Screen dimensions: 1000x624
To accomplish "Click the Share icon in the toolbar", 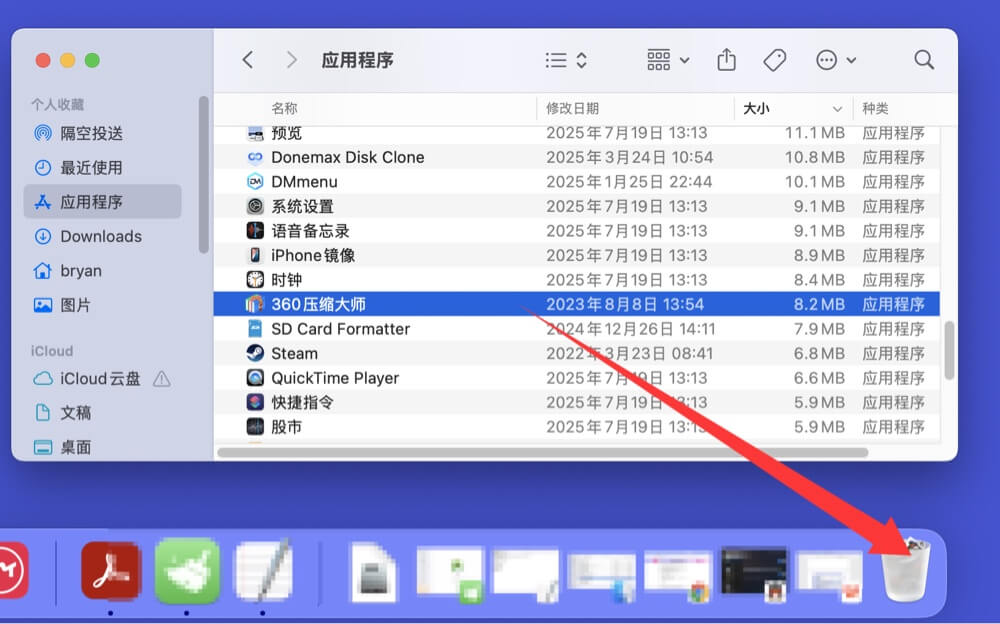I will tap(726, 59).
